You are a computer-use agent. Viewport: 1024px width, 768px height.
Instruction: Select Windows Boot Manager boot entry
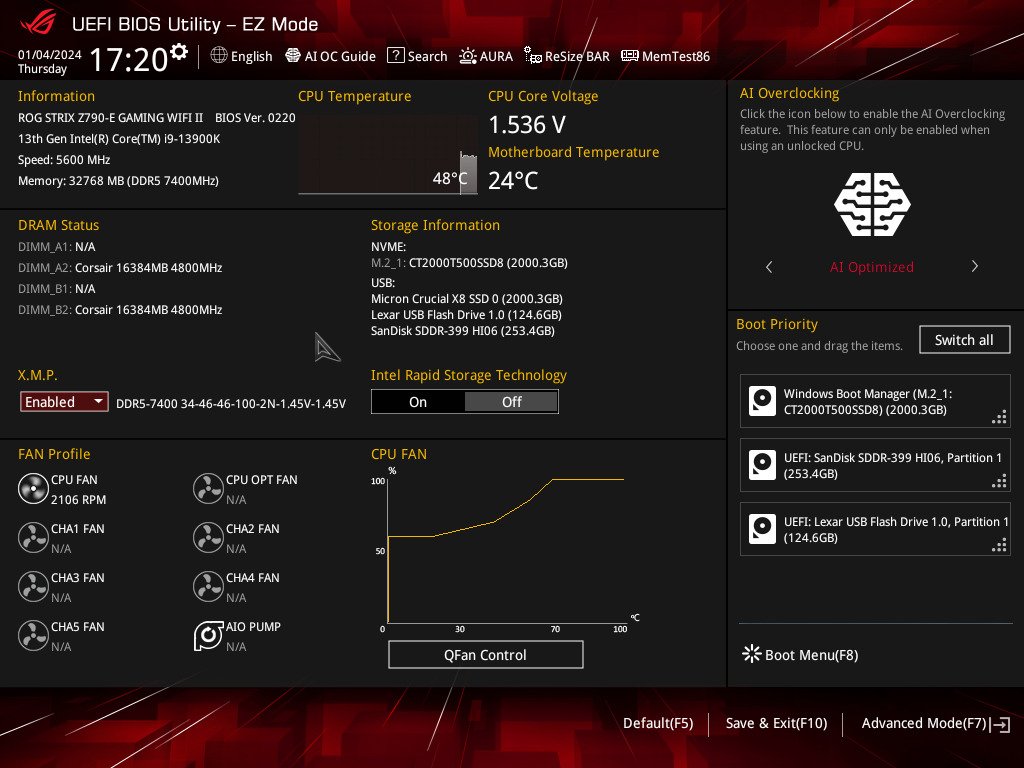(875, 402)
